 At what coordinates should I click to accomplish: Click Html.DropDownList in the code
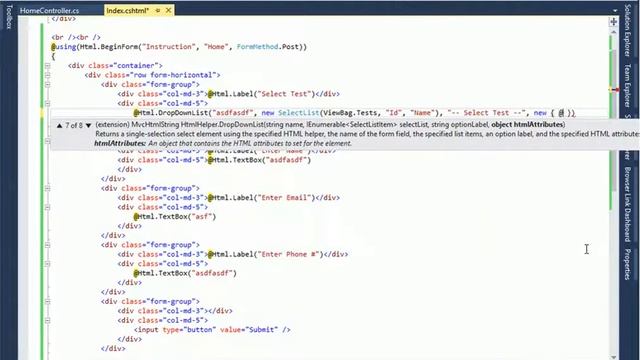coord(173,113)
